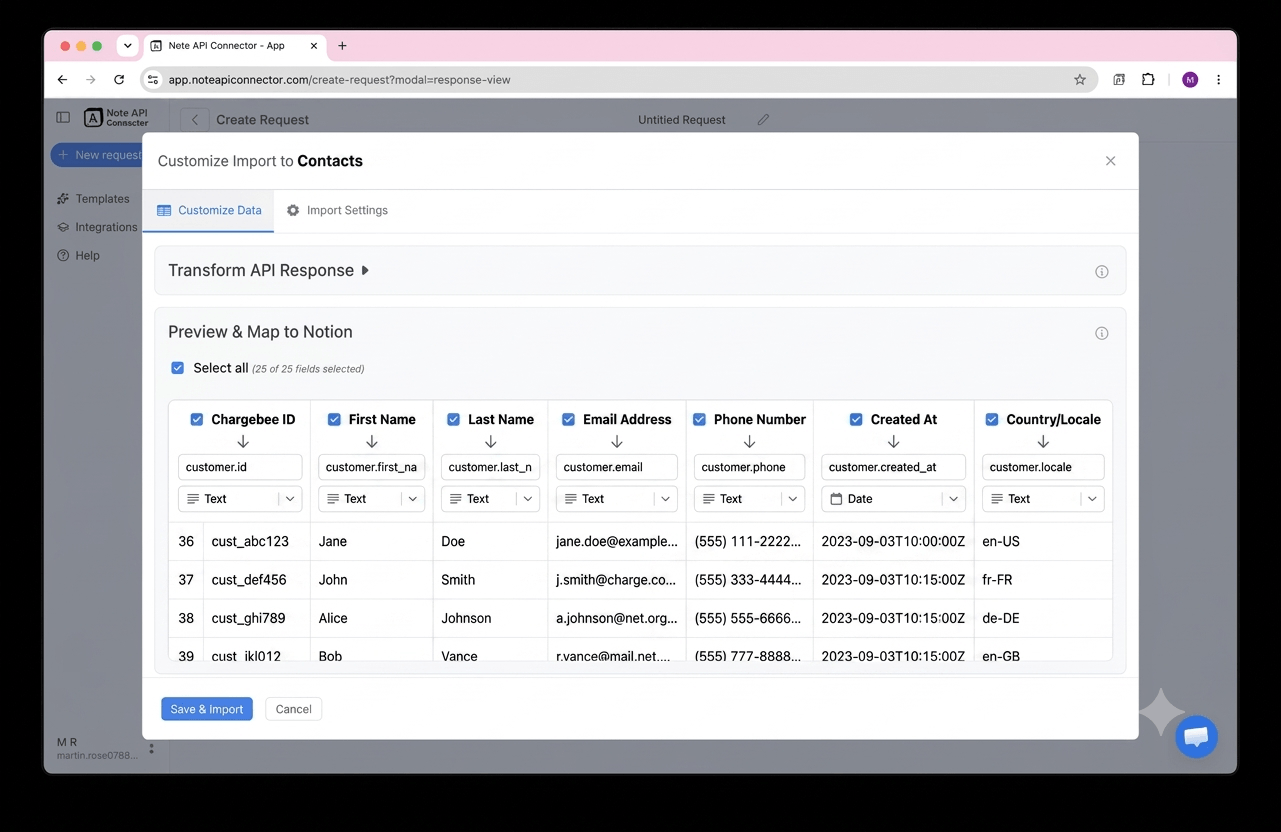1281x832 pixels.
Task: Edit the customer.id field mapping input
Action: click(x=240, y=467)
